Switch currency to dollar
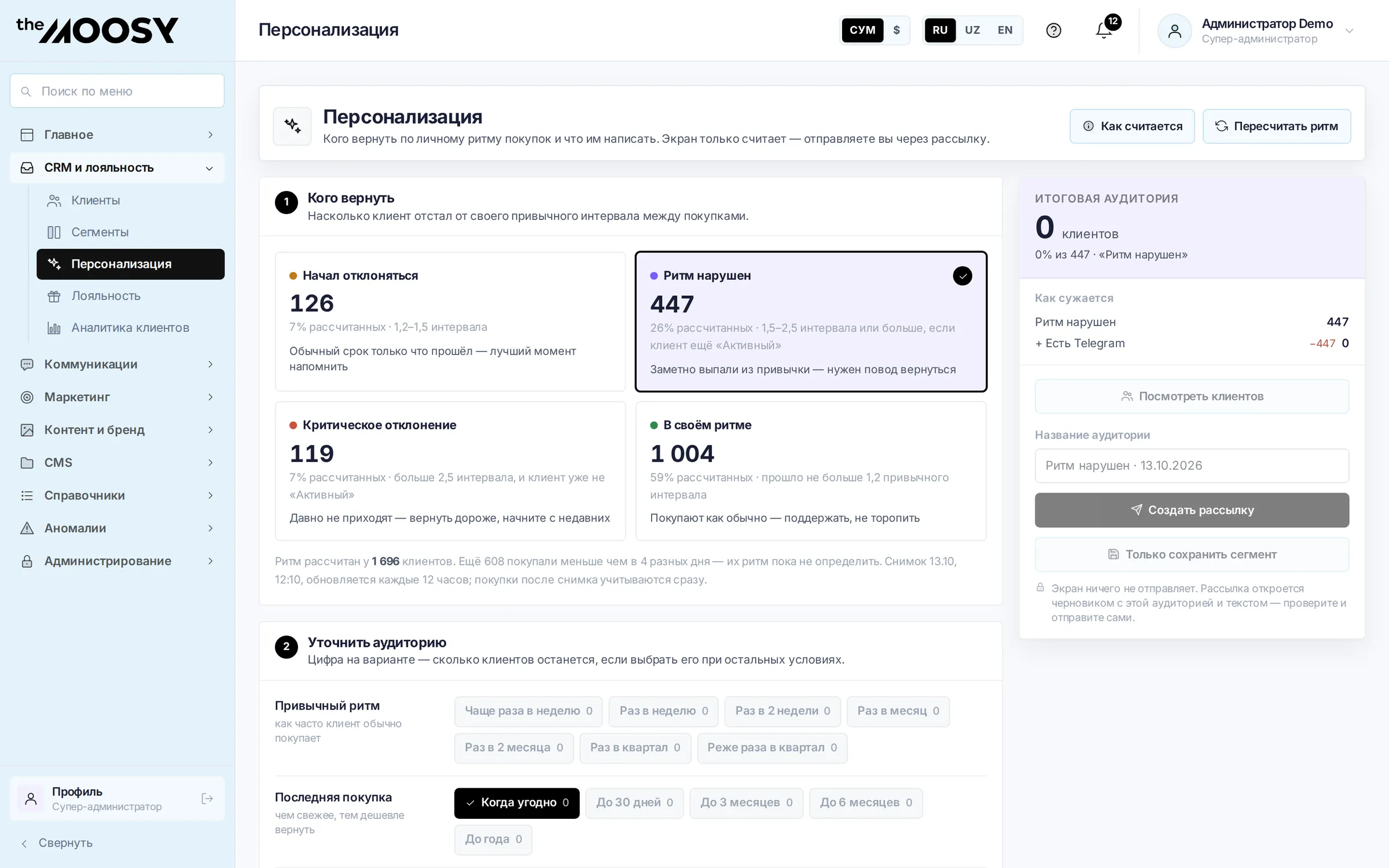The width and height of the screenshot is (1389, 868). coord(896,30)
